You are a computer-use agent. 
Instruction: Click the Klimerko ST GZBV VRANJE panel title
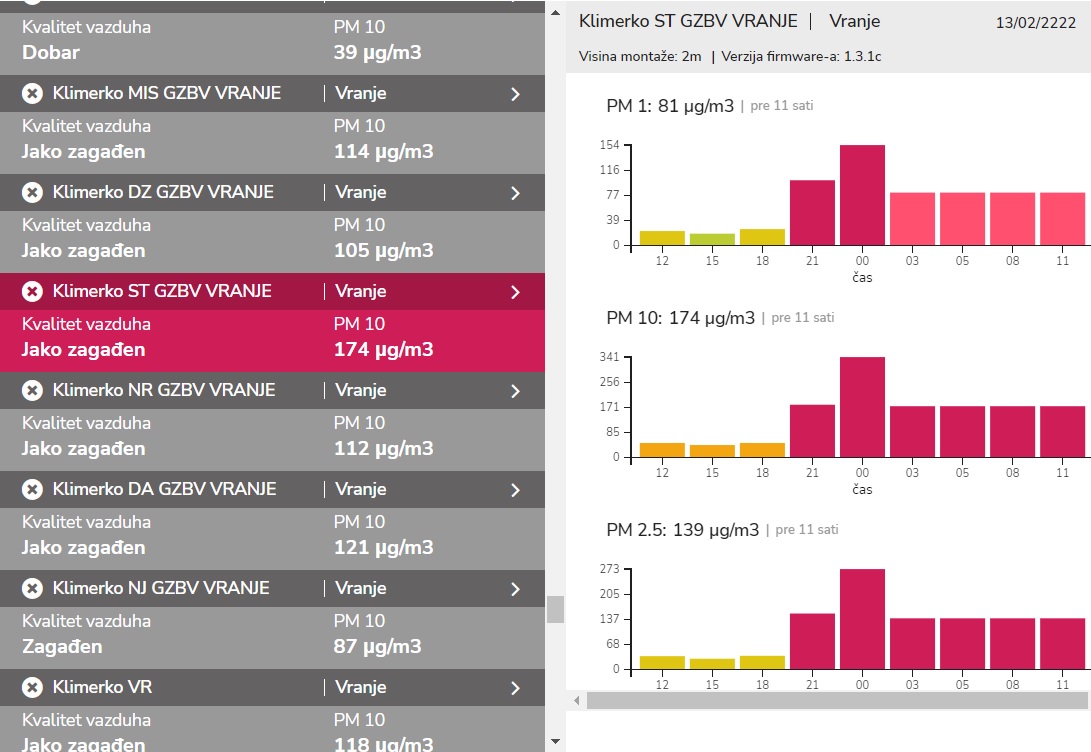[688, 21]
